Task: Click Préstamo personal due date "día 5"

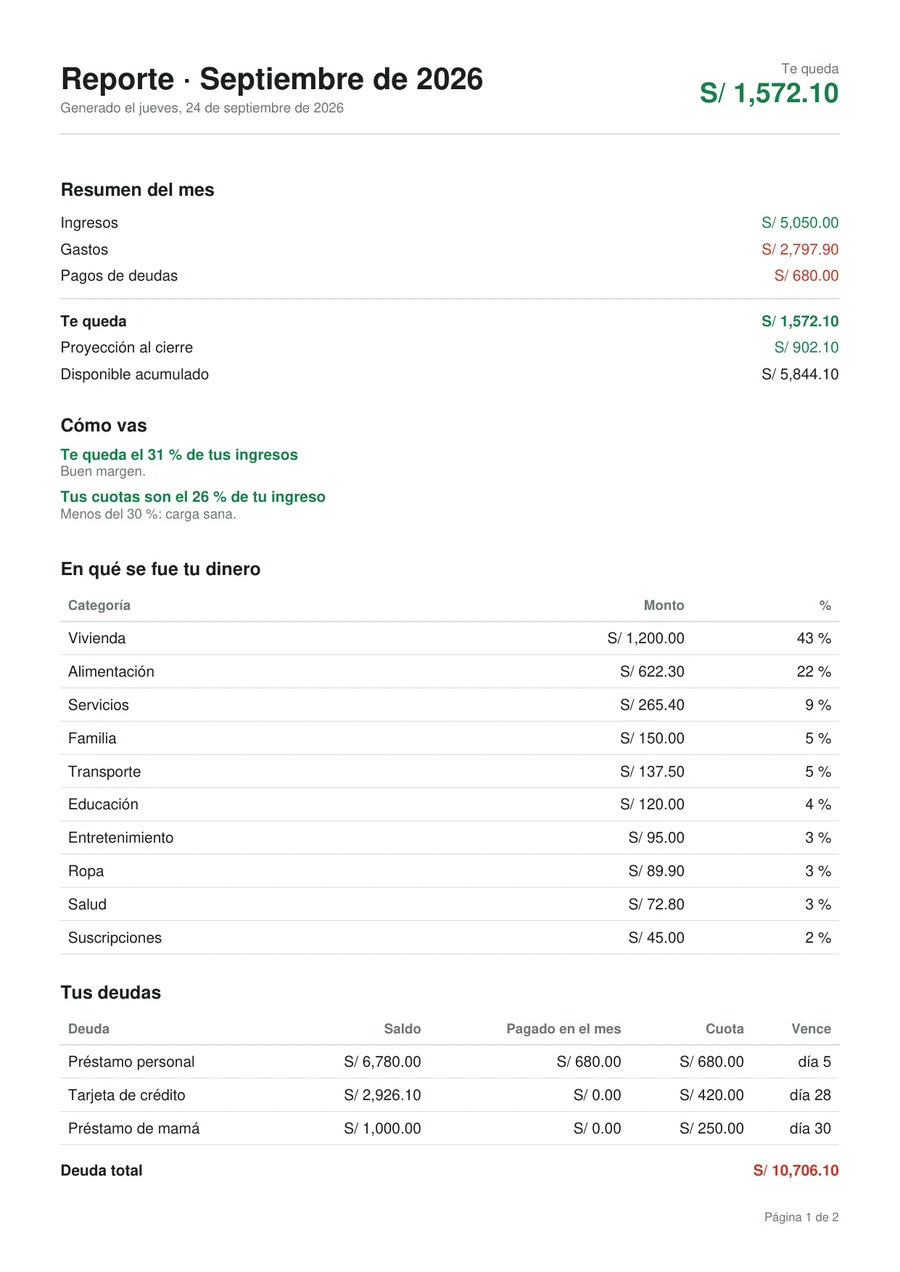Action: (815, 1062)
